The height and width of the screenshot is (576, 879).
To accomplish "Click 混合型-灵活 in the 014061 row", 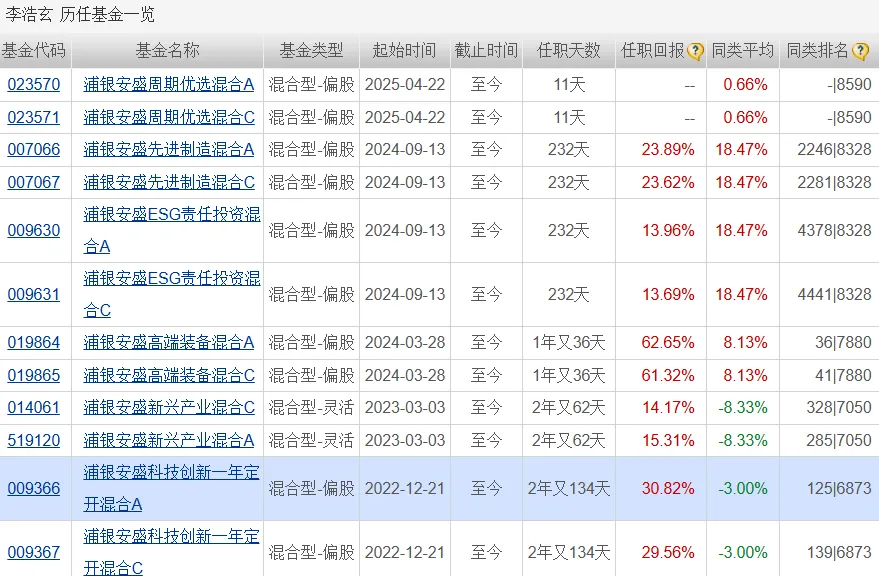I will [311, 408].
